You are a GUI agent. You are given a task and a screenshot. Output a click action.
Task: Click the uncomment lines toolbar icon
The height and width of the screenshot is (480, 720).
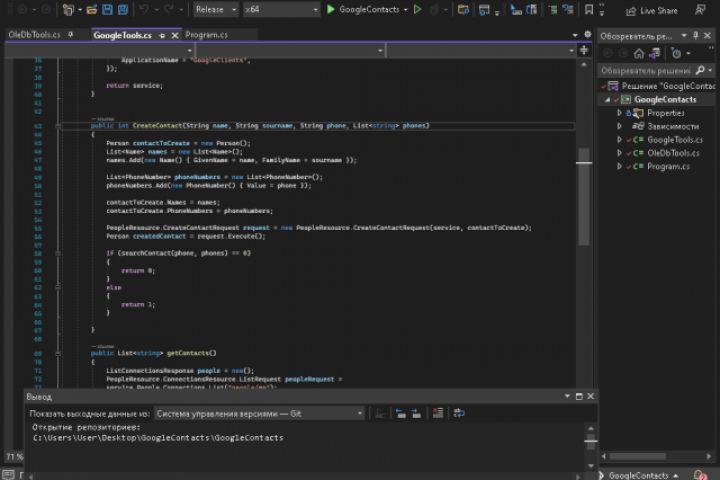(568, 9)
